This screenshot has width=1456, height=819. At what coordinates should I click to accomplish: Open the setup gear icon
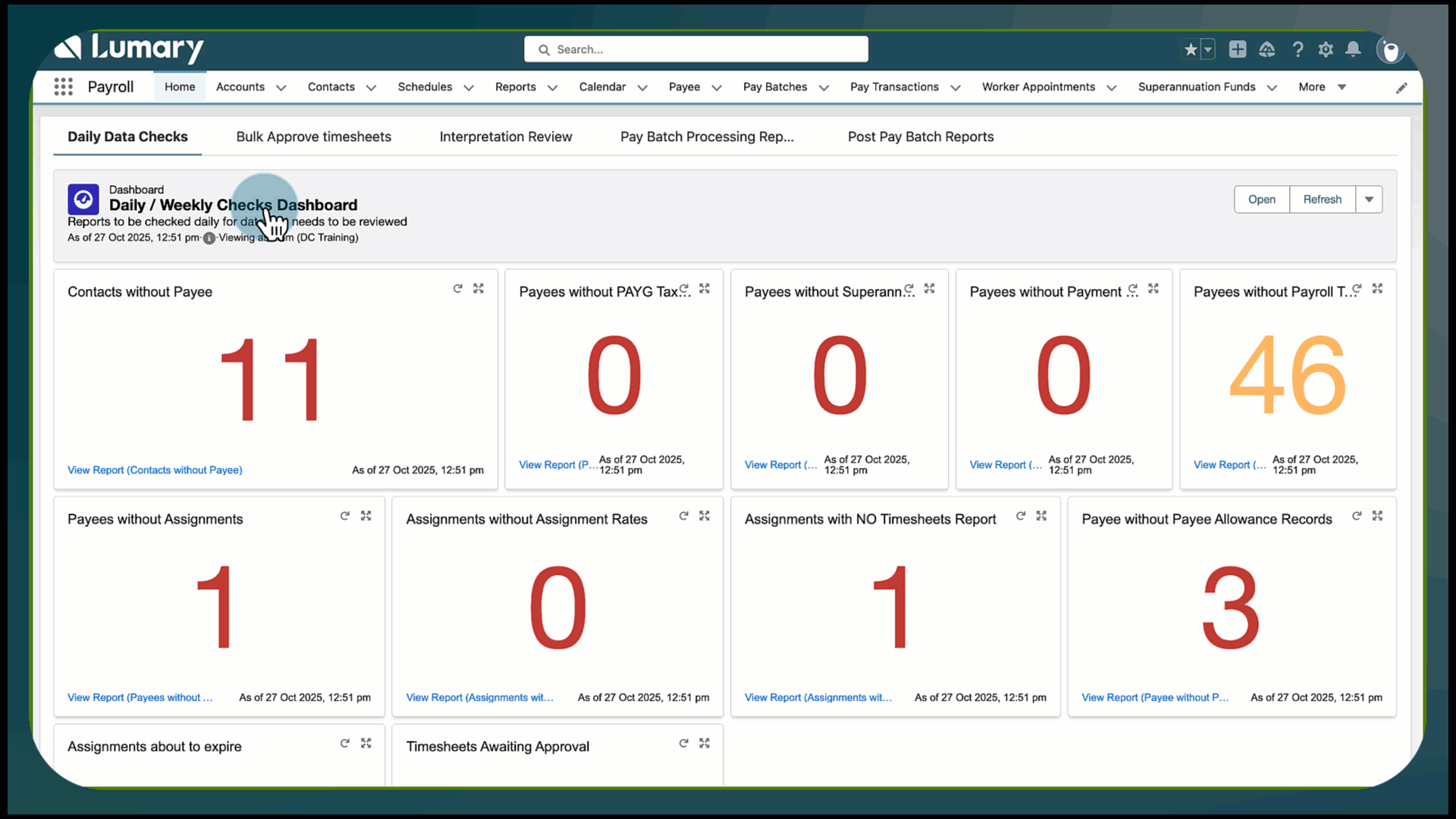(x=1326, y=49)
